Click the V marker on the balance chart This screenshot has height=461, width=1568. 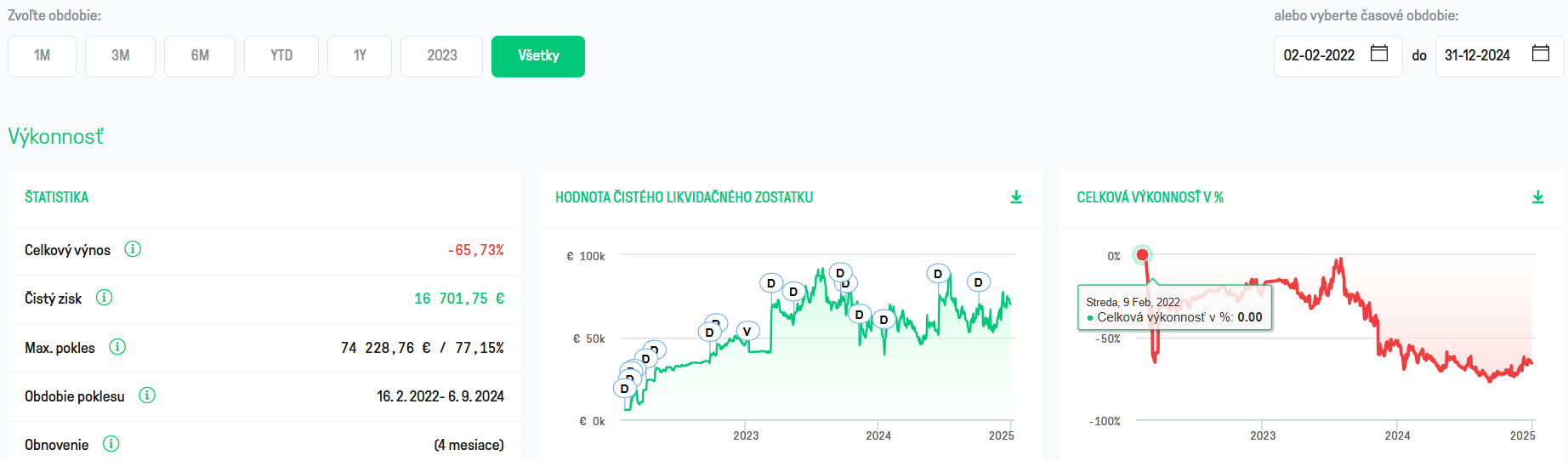click(x=747, y=332)
